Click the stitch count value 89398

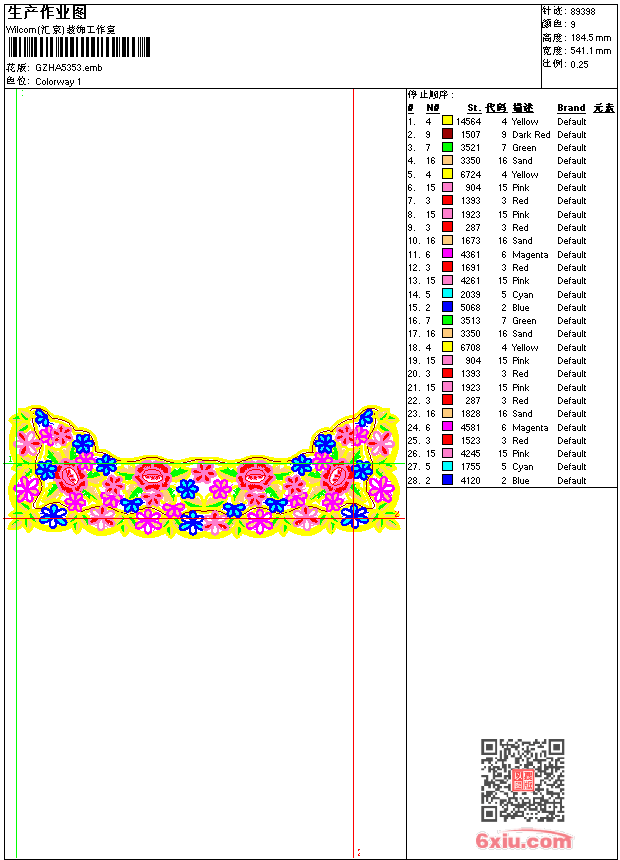click(583, 12)
